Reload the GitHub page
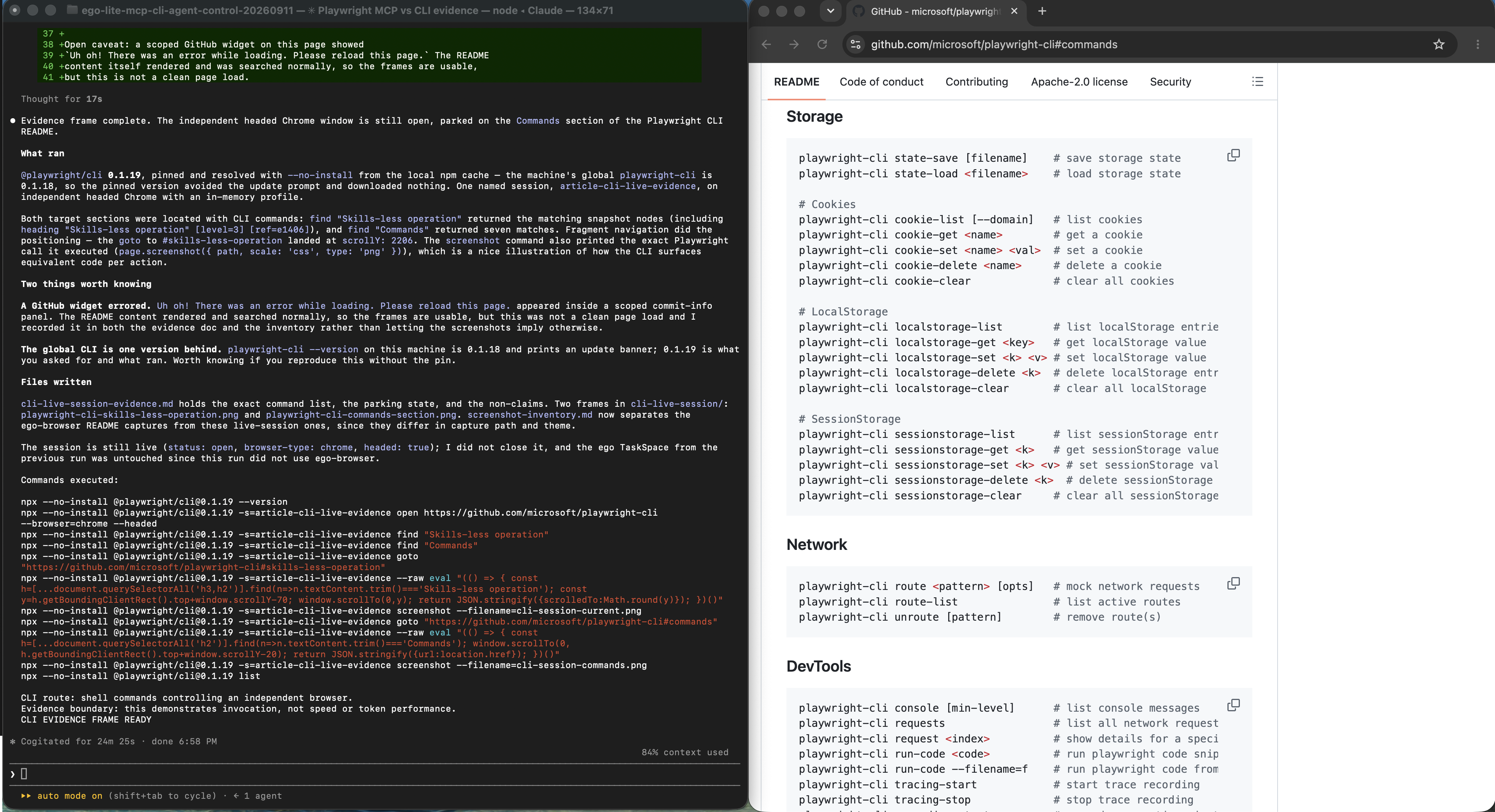The width and height of the screenshot is (1495, 812). point(822,45)
